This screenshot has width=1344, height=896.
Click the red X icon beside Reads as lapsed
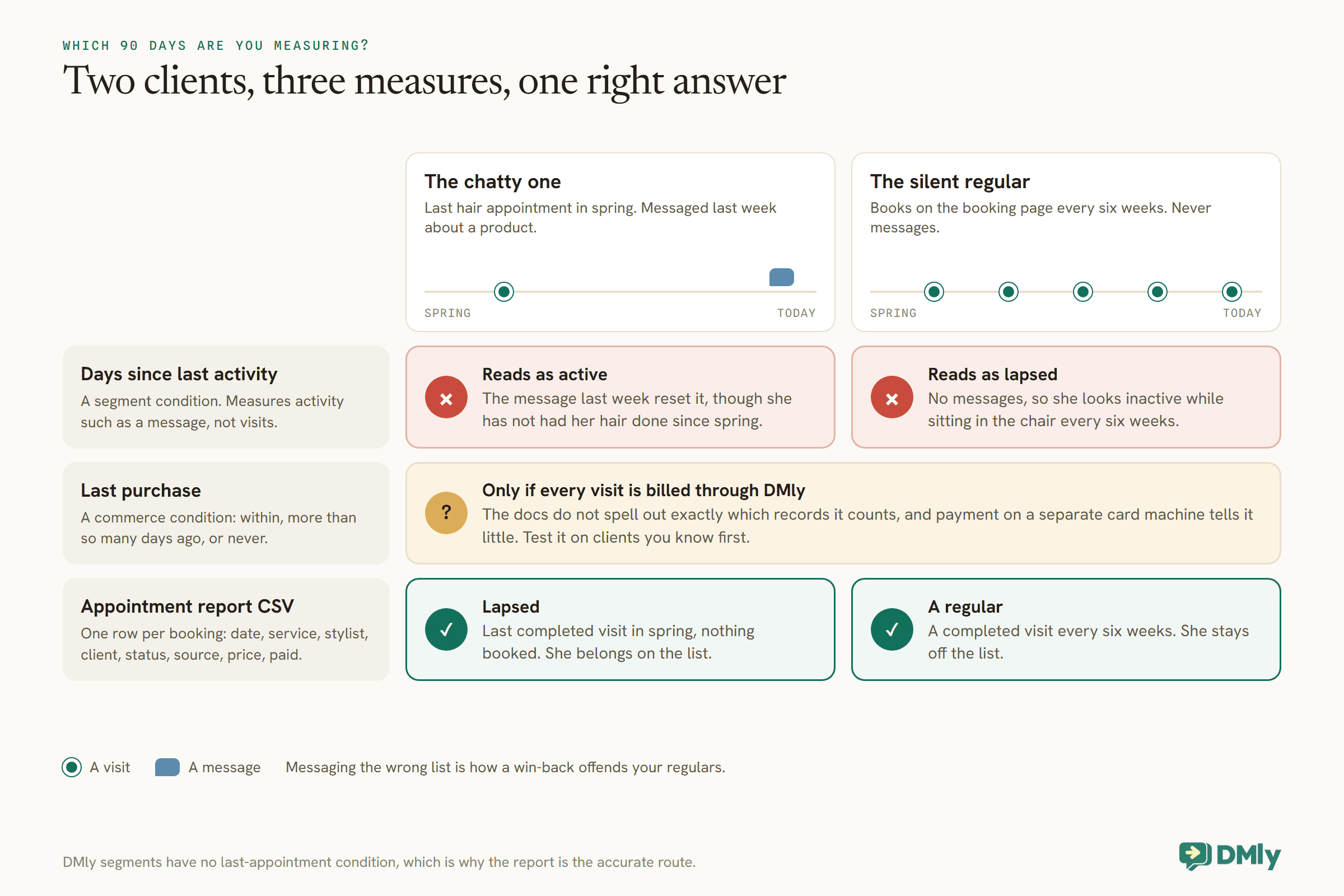point(892,397)
